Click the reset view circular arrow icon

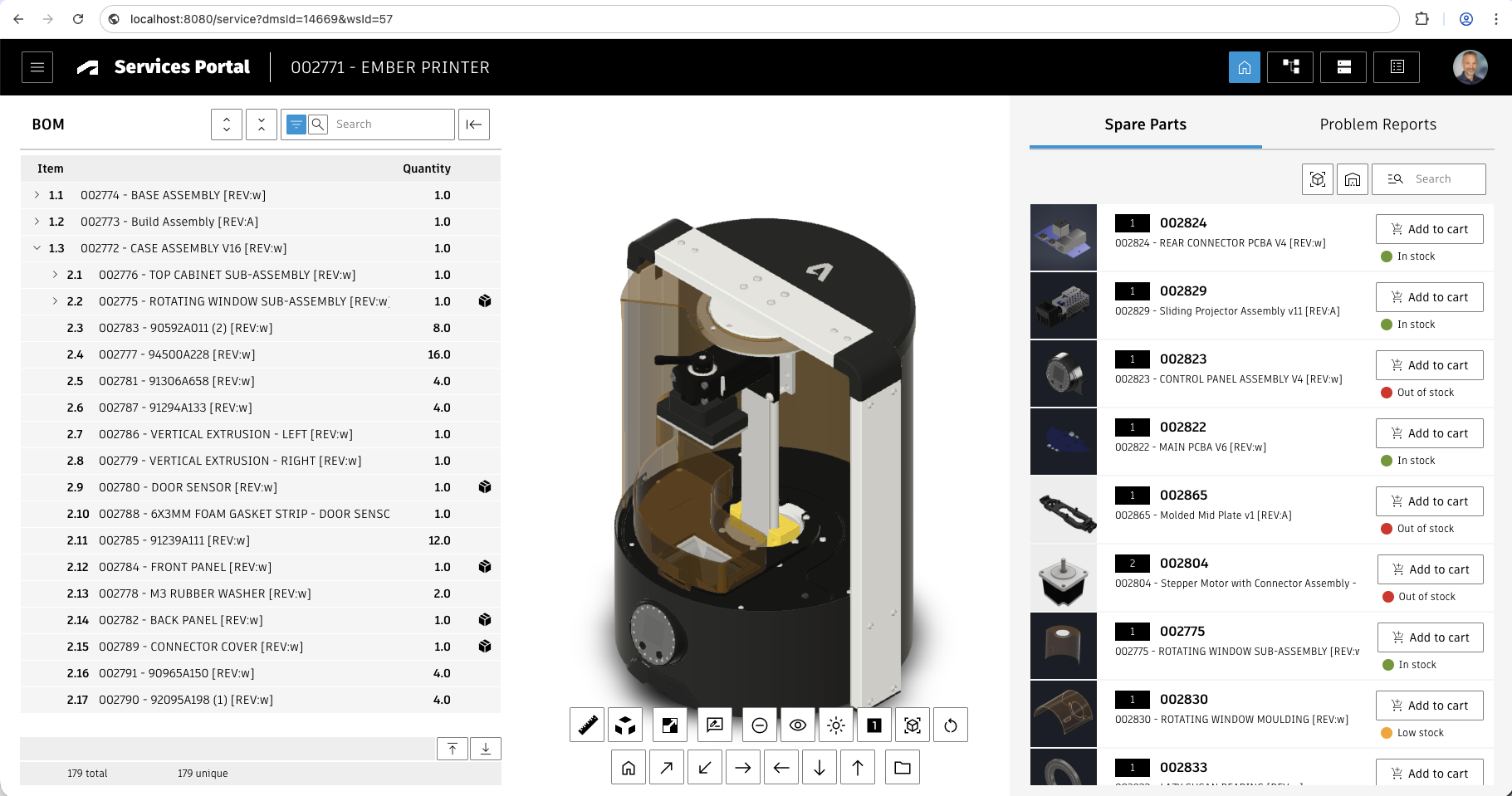pyautogui.click(x=951, y=725)
